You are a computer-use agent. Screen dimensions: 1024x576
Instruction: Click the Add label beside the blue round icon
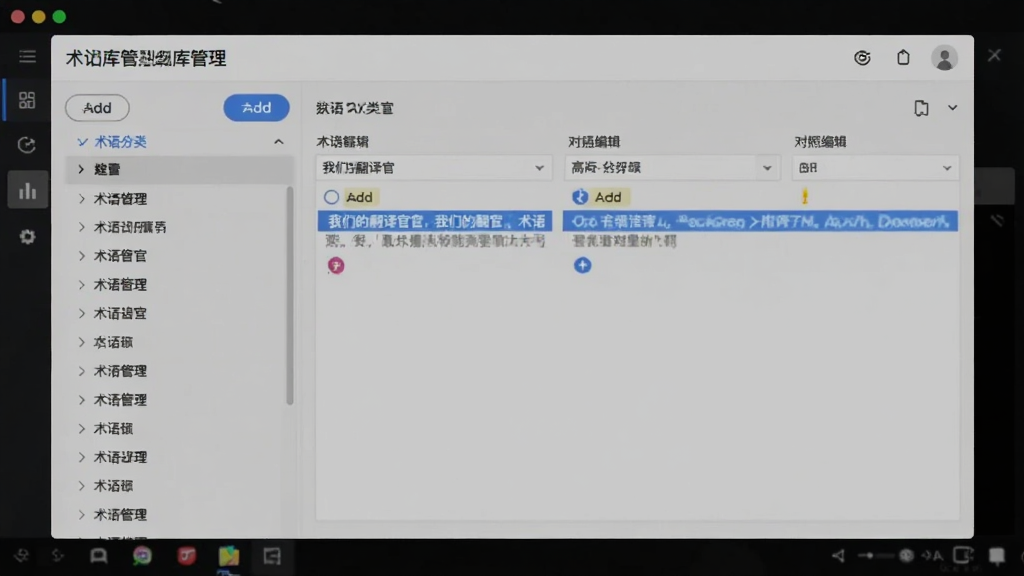coord(608,197)
